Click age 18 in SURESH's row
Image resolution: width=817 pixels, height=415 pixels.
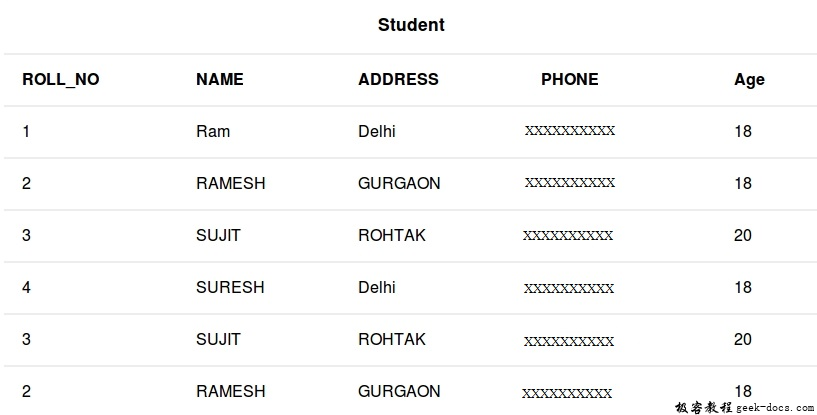click(x=743, y=287)
